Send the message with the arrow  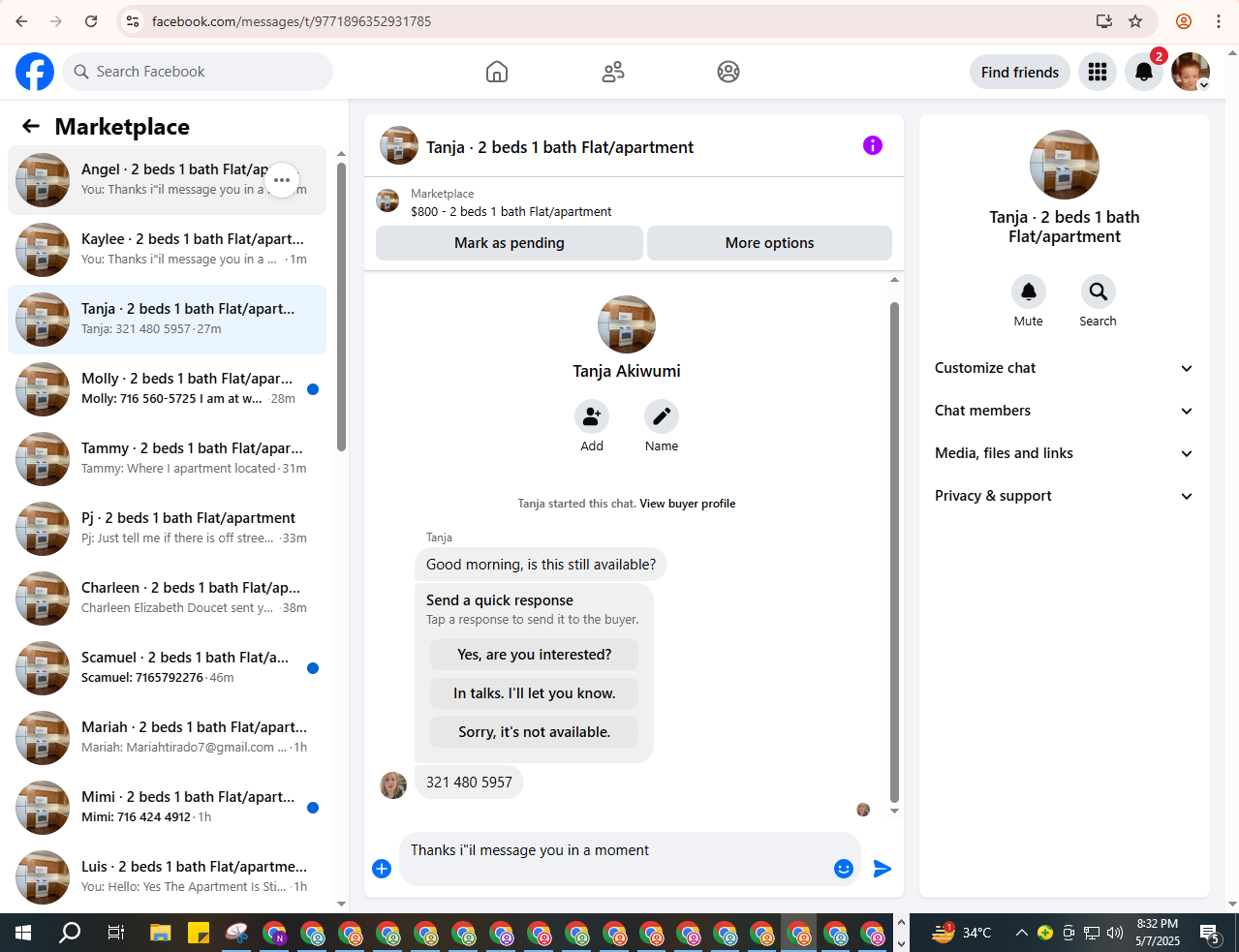[882, 869]
